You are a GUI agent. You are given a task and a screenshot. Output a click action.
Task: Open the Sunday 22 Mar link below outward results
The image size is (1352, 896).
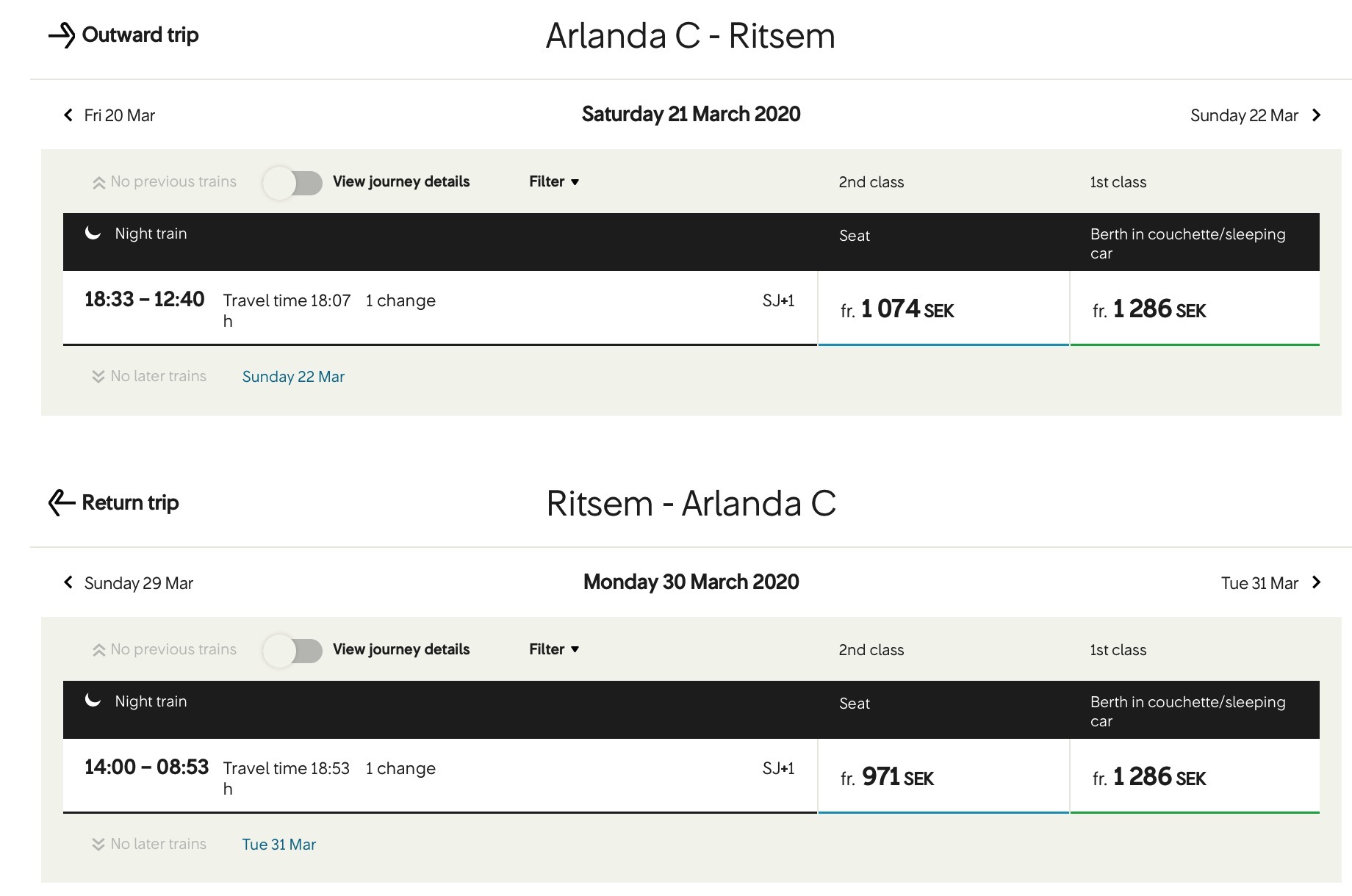[x=293, y=377]
